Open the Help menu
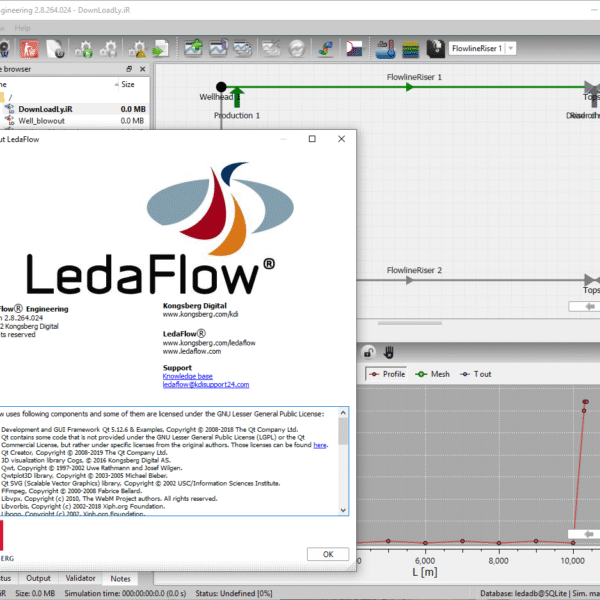This screenshot has height=600, width=600. pyautogui.click(x=22, y=28)
